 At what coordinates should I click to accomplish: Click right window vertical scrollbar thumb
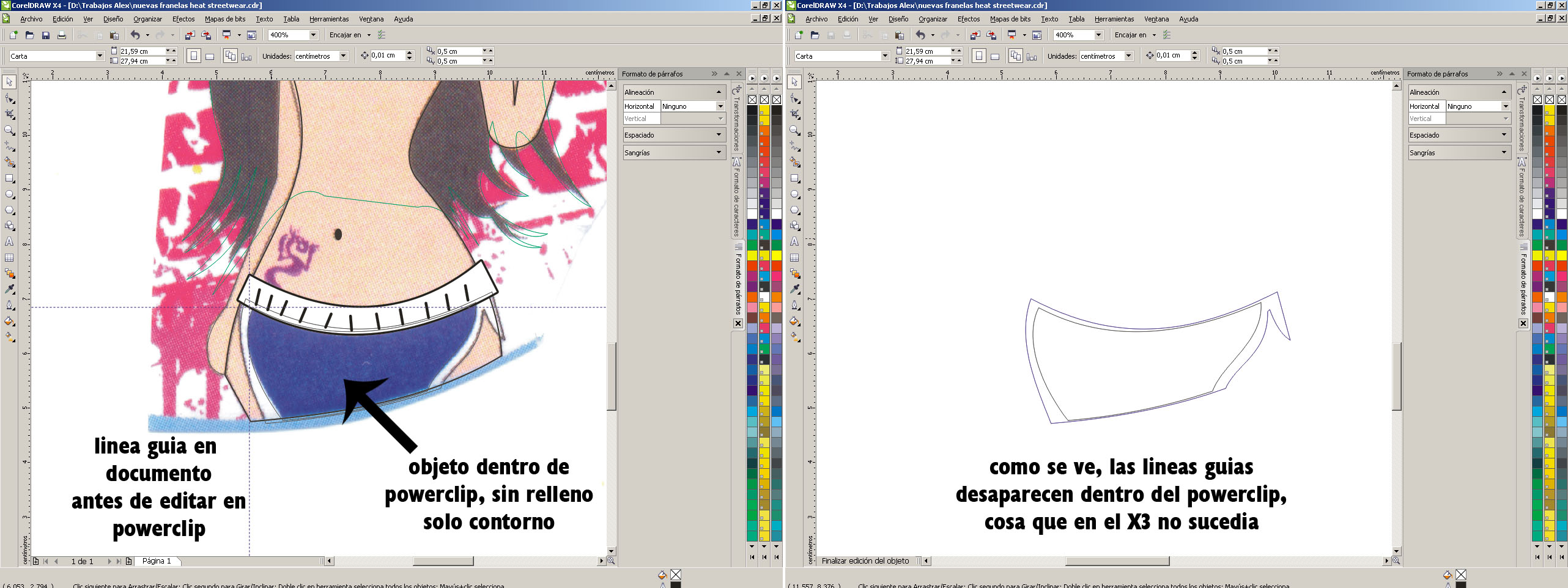(x=1397, y=377)
